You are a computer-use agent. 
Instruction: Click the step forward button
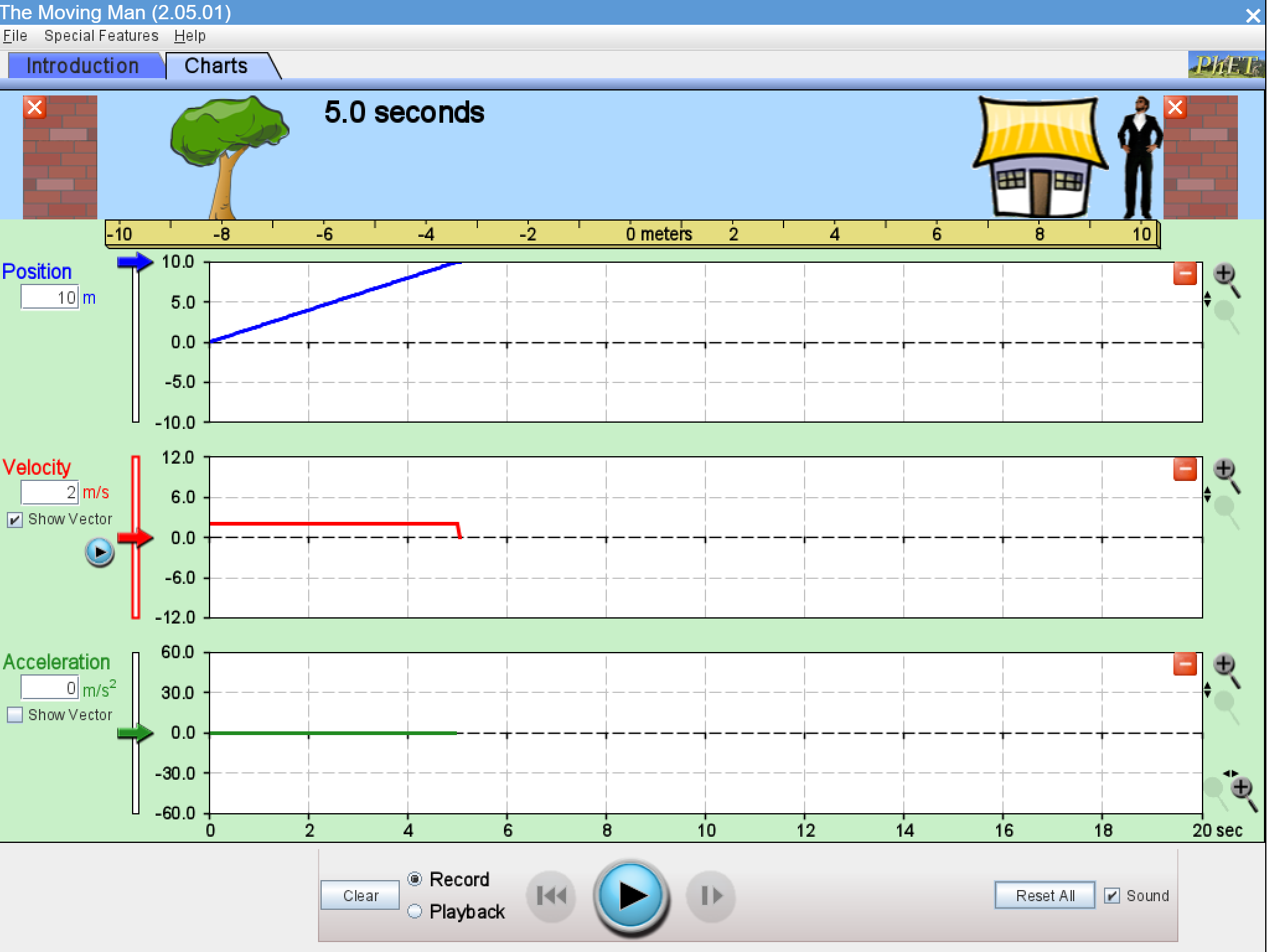[x=711, y=896]
